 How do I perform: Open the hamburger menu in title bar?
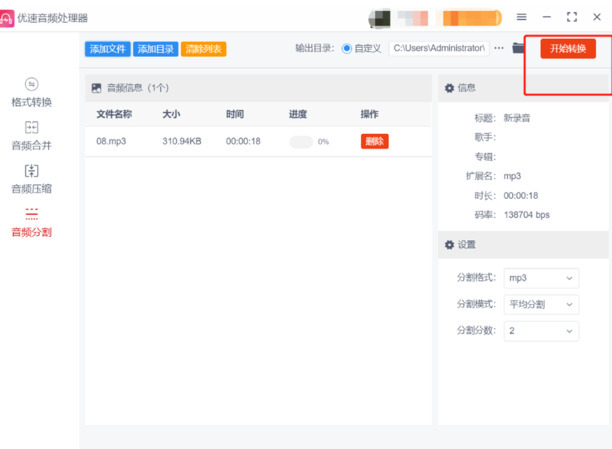click(521, 17)
